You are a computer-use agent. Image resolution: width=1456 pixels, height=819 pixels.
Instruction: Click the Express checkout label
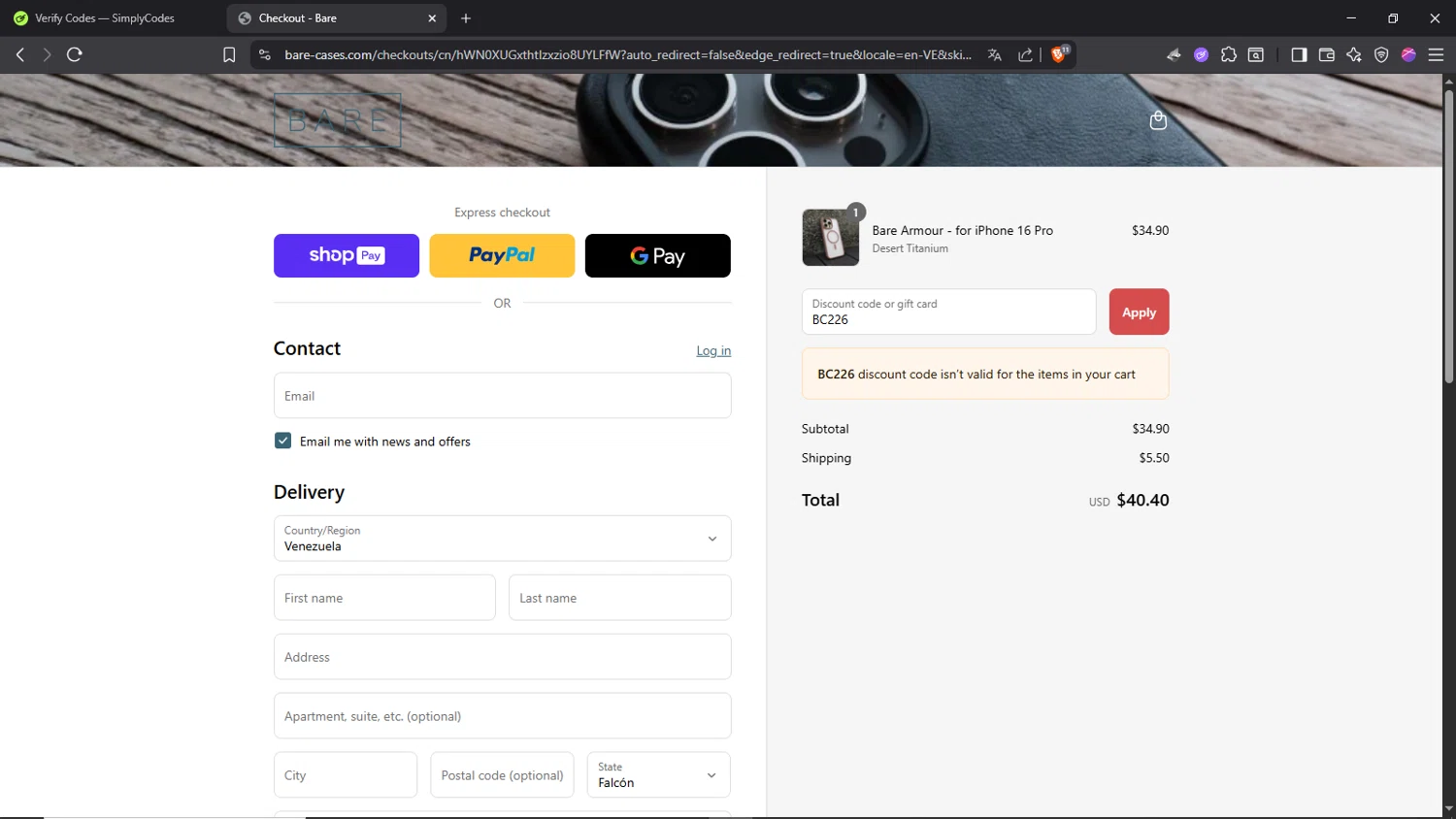pyautogui.click(x=502, y=213)
